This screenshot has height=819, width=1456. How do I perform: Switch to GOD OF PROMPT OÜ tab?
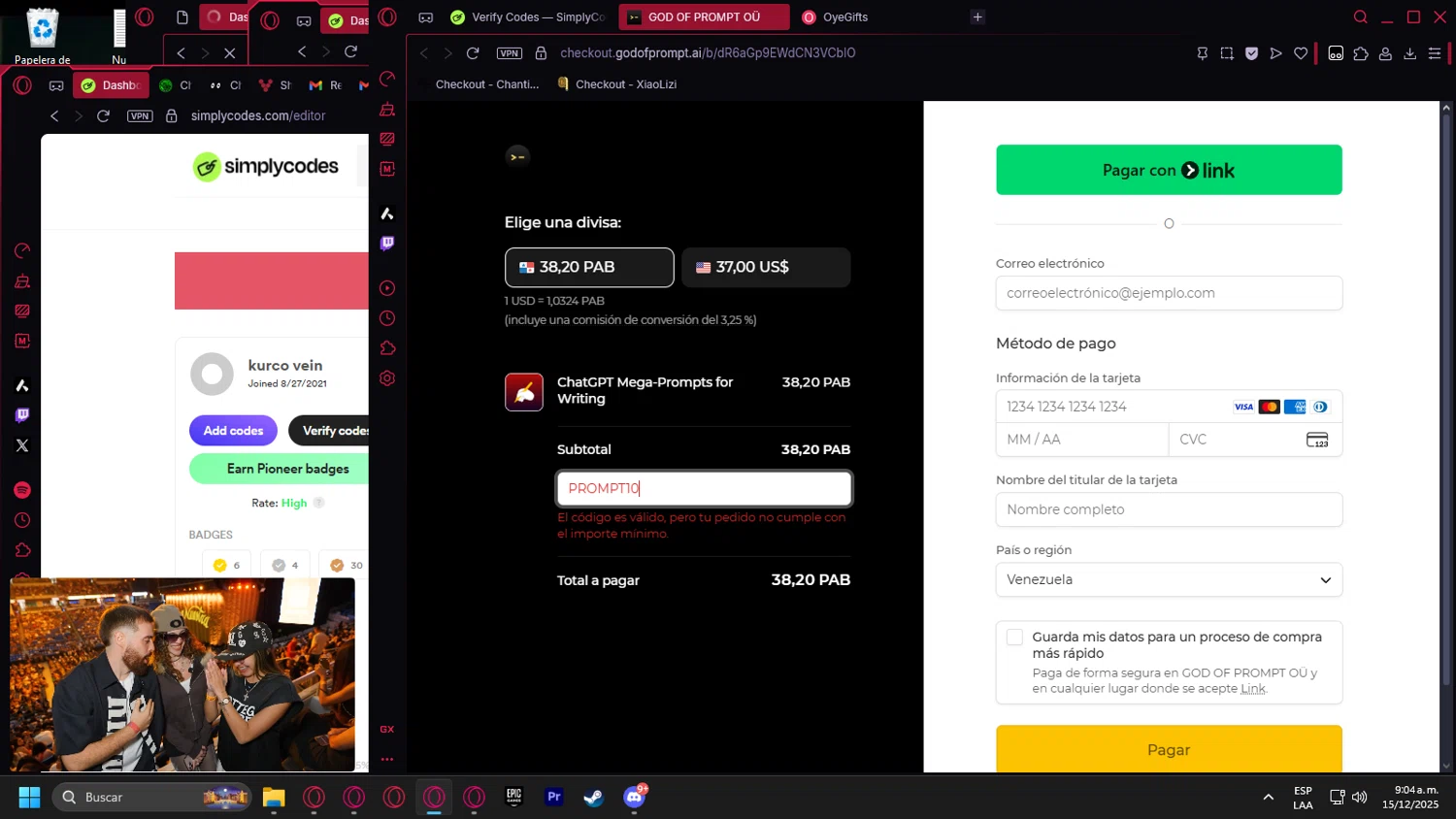[705, 16]
